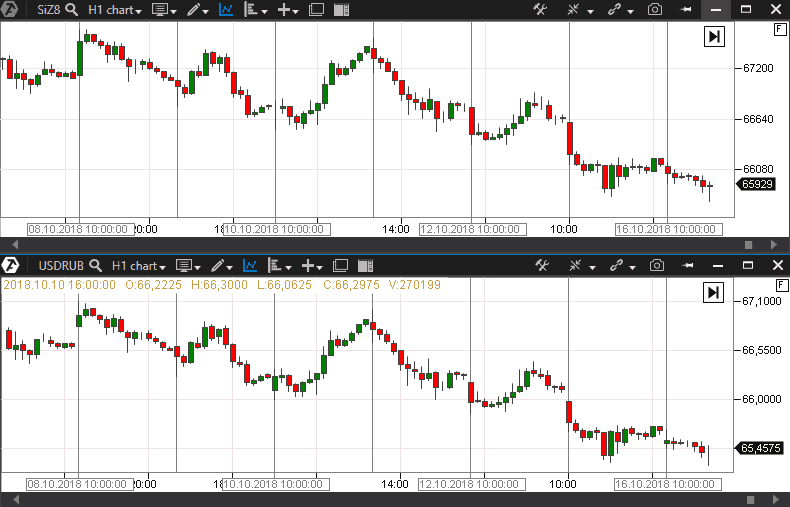This screenshot has height=507, width=790.
Task: Maximize the USDRUB chart window
Action: pyautogui.click(x=748, y=266)
